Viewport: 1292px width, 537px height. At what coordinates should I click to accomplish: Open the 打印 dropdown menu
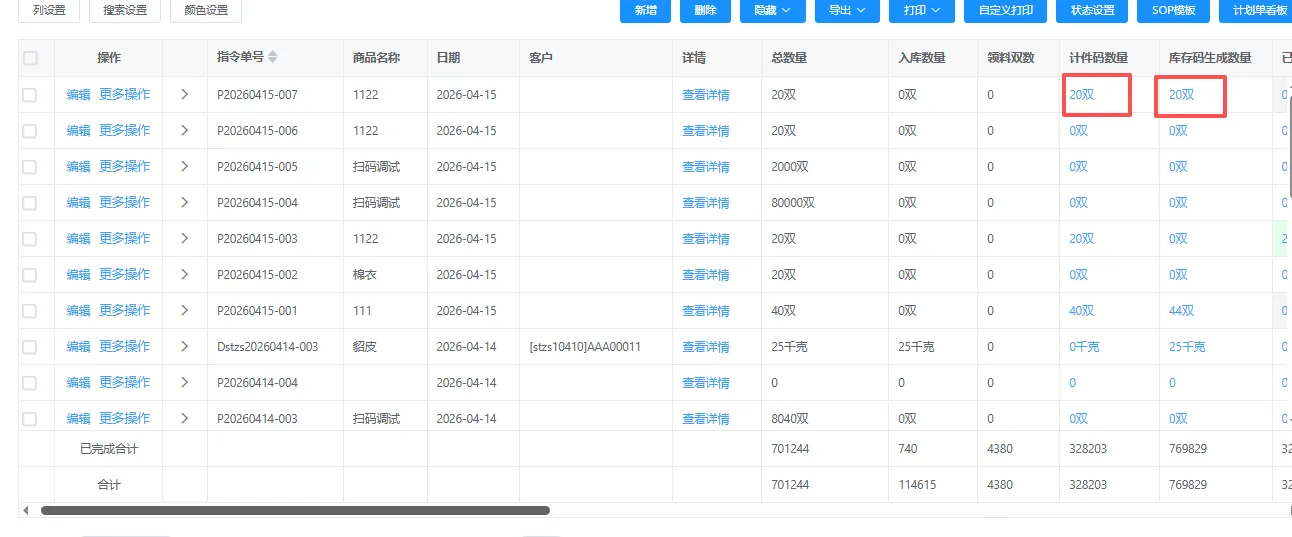pos(921,10)
